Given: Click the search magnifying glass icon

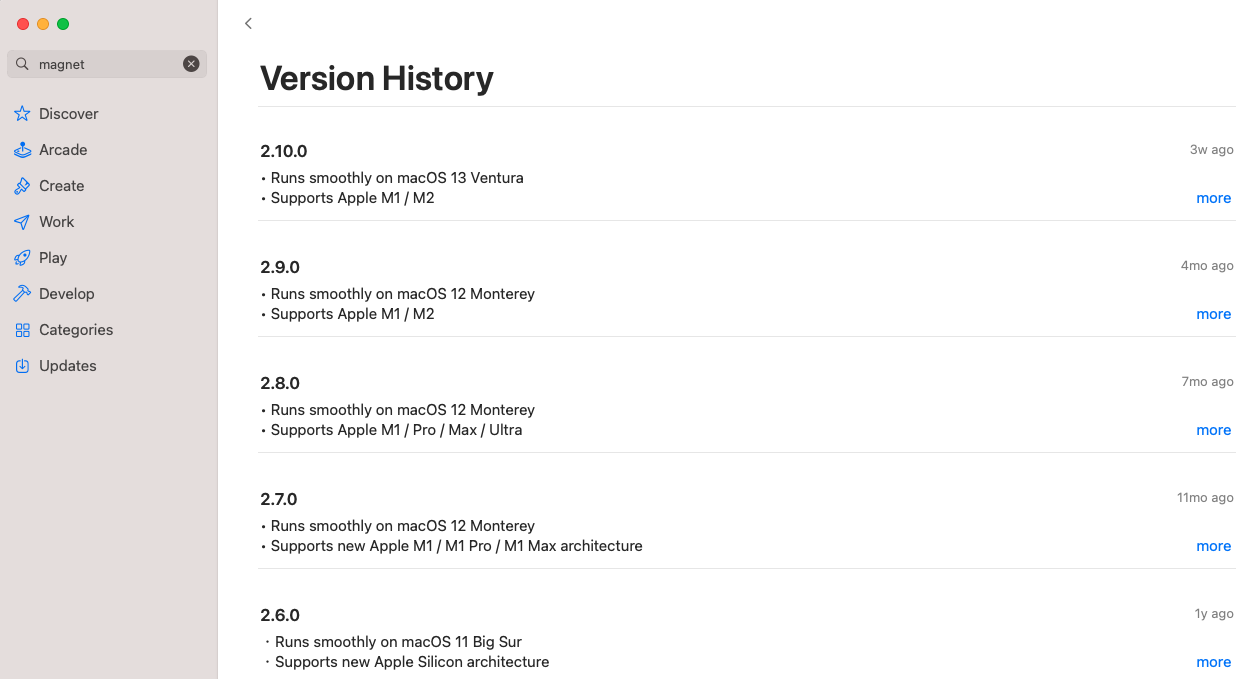Looking at the screenshot, I should (22, 64).
